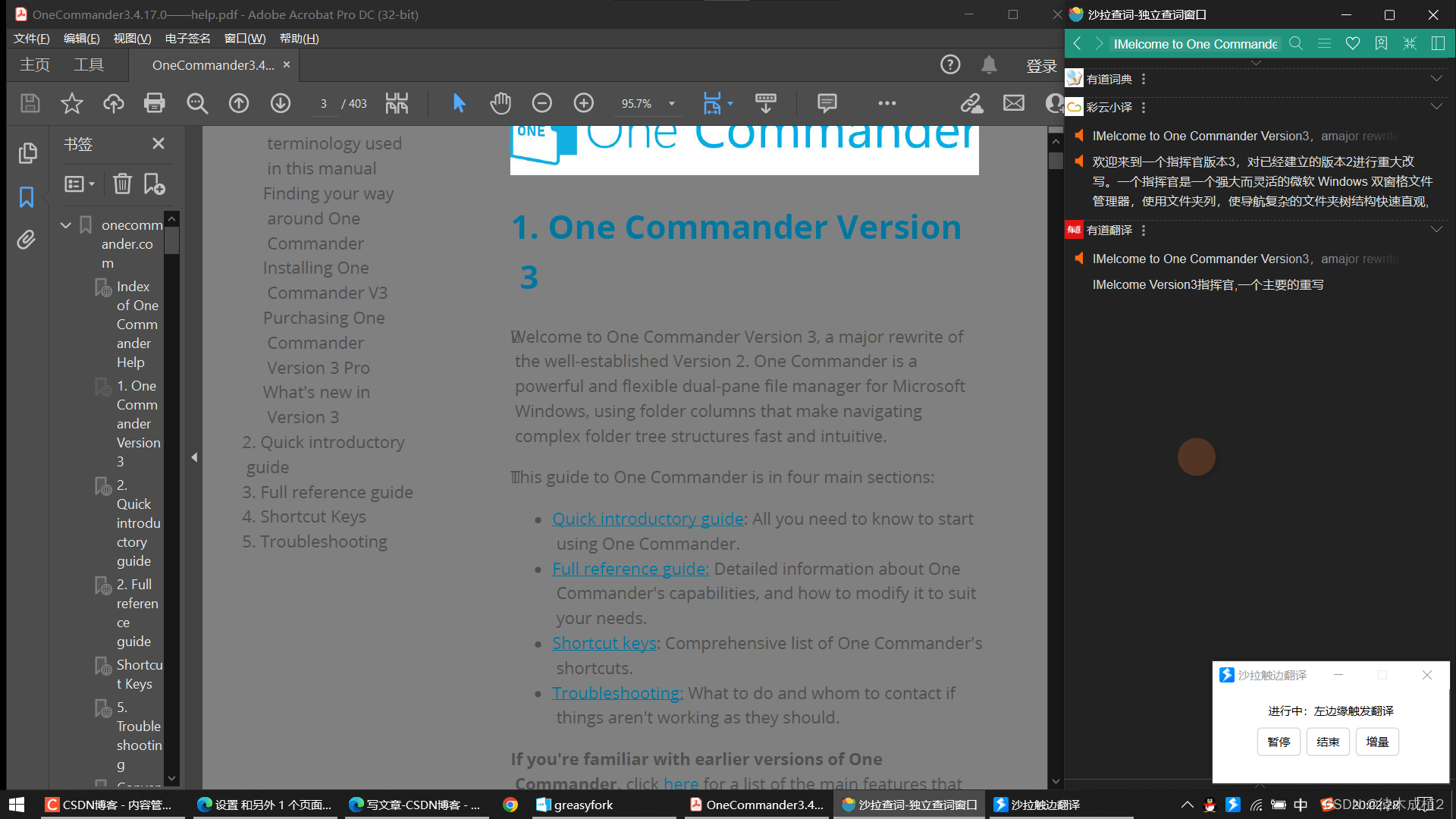
Task: Open the zoom percentage dropdown
Action: coord(671,104)
